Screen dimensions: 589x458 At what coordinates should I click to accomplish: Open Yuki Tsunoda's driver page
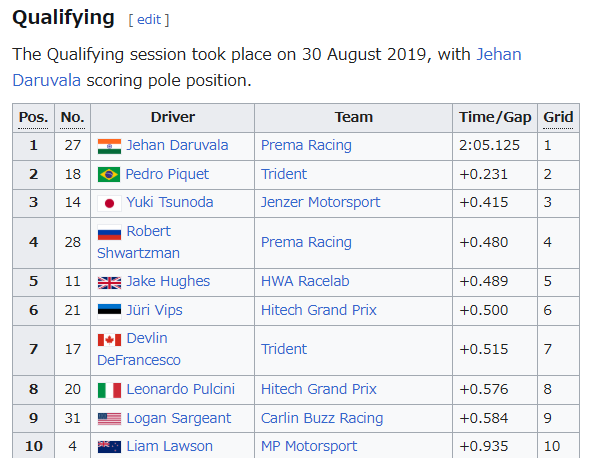click(170, 203)
